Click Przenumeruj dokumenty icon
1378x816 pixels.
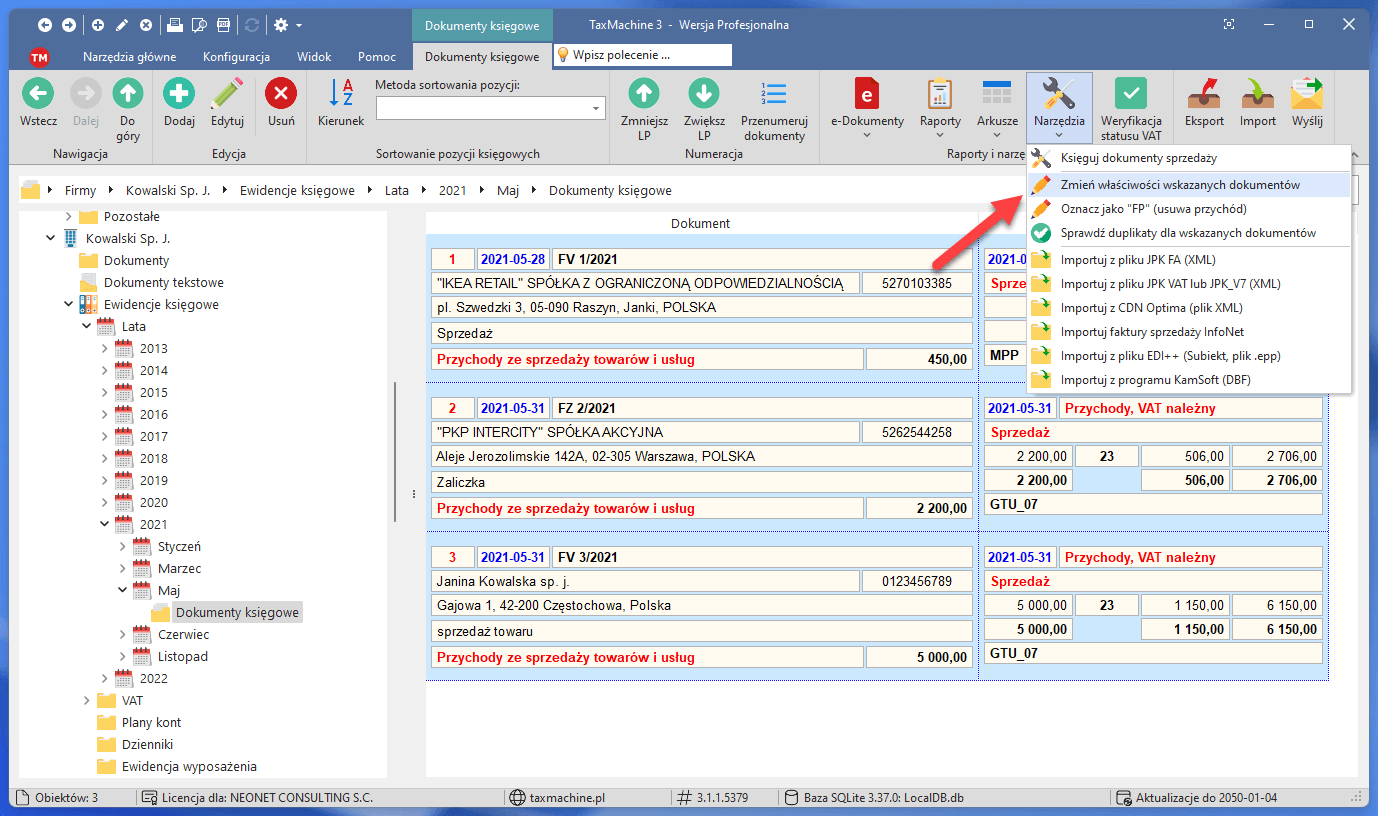(x=774, y=95)
